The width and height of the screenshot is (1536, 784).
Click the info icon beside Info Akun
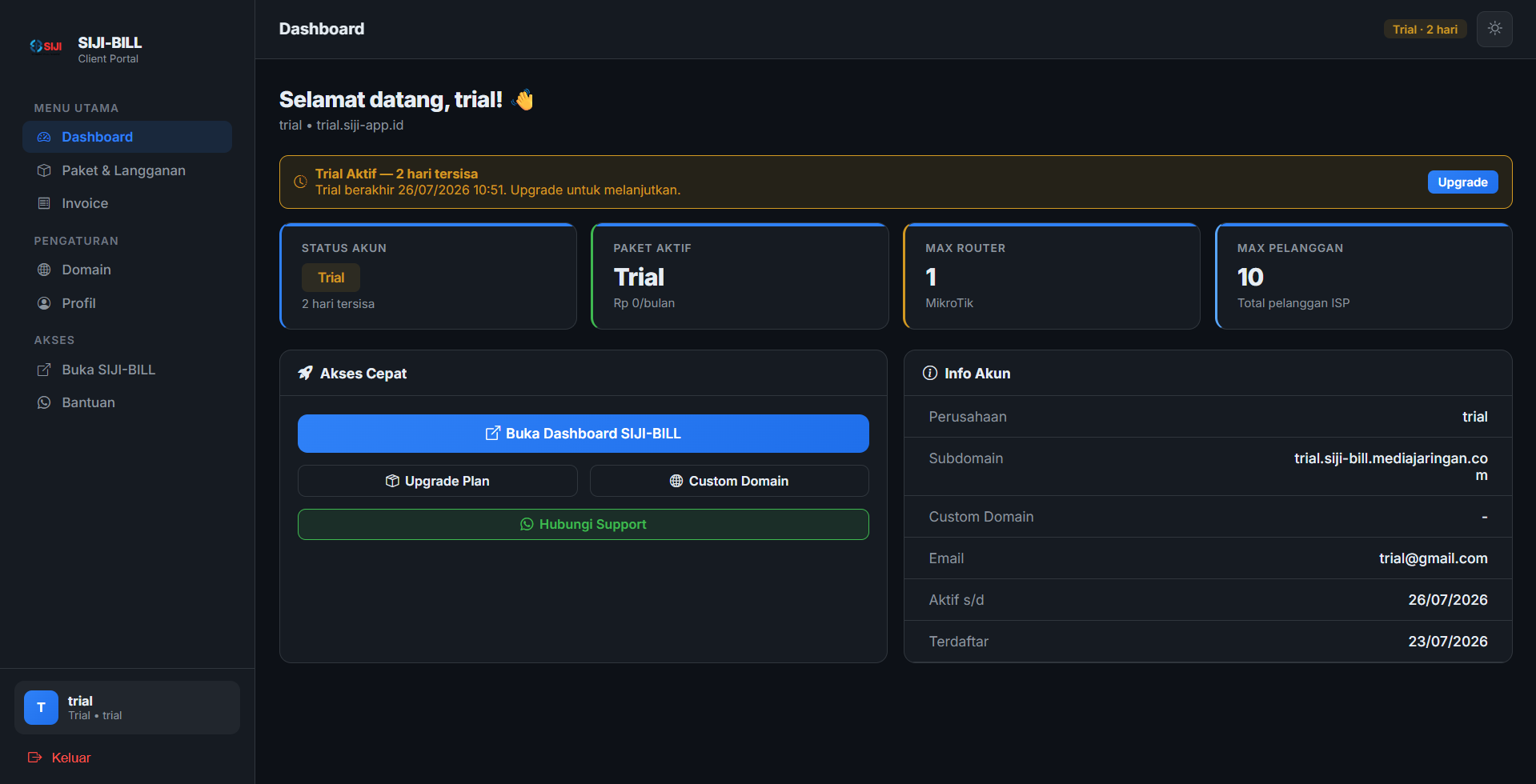pos(929,373)
